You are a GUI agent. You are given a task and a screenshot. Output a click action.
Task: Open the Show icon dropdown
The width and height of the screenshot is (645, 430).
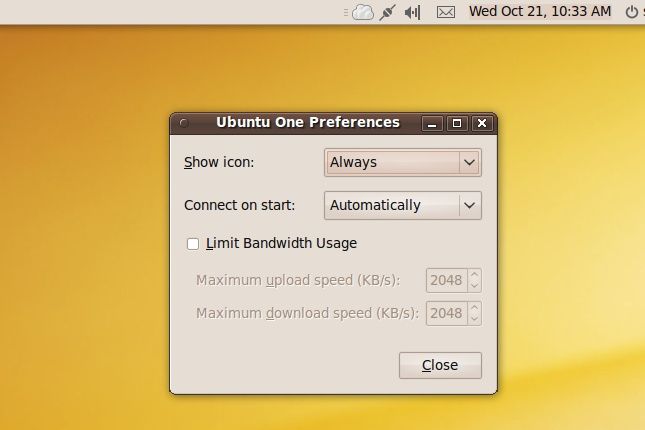[x=403, y=163]
